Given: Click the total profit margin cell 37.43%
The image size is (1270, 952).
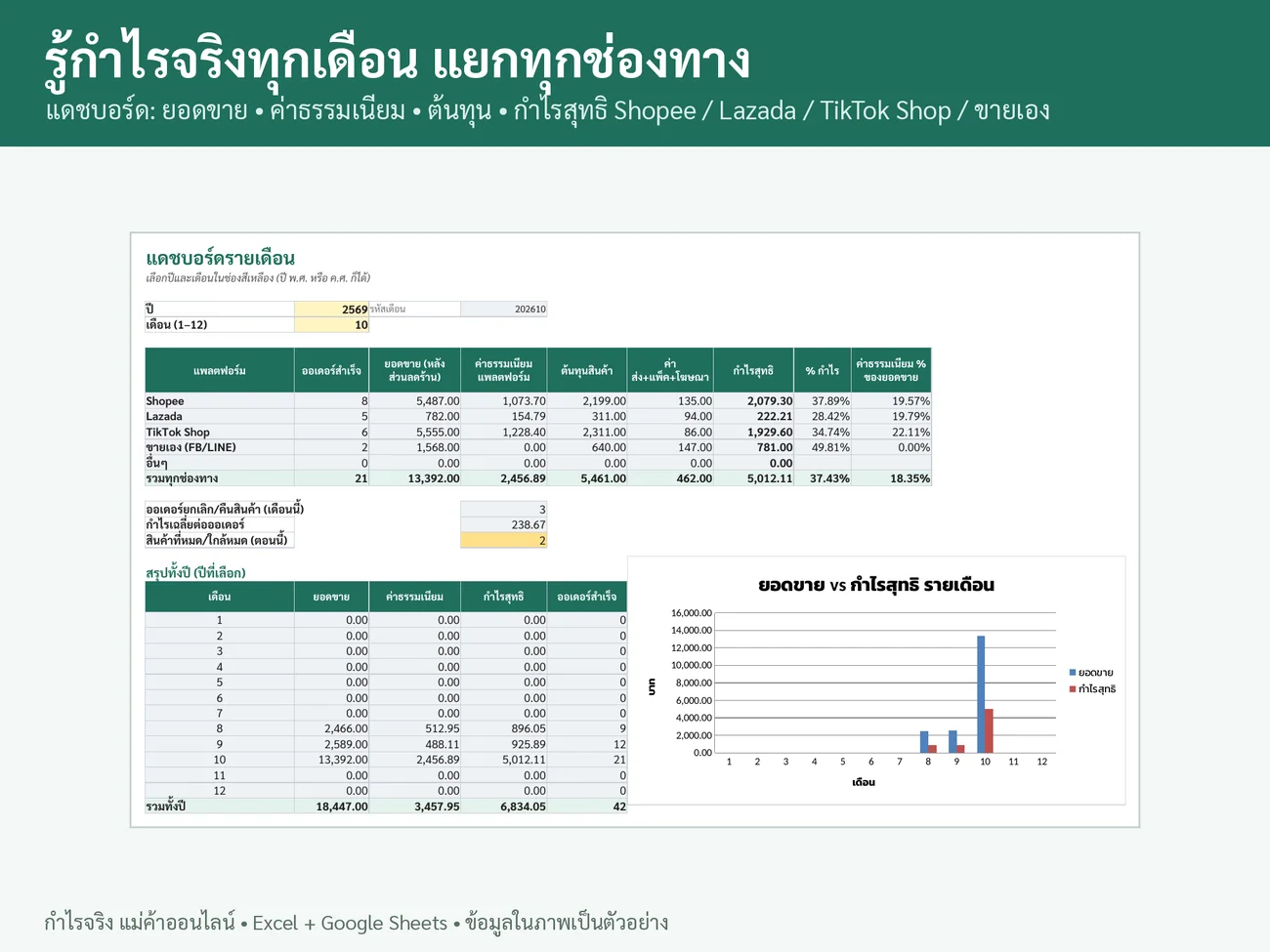Looking at the screenshot, I should point(823,478).
